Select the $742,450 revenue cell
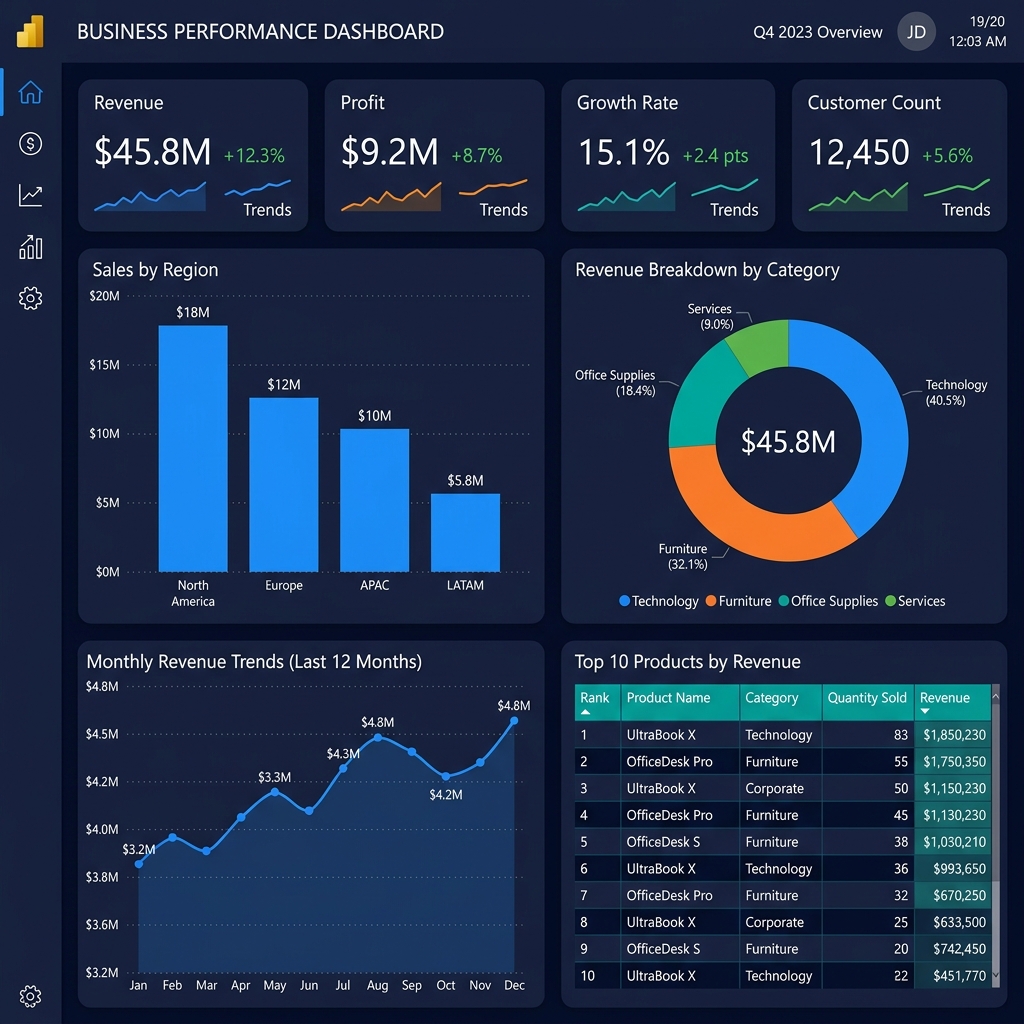 pos(953,949)
